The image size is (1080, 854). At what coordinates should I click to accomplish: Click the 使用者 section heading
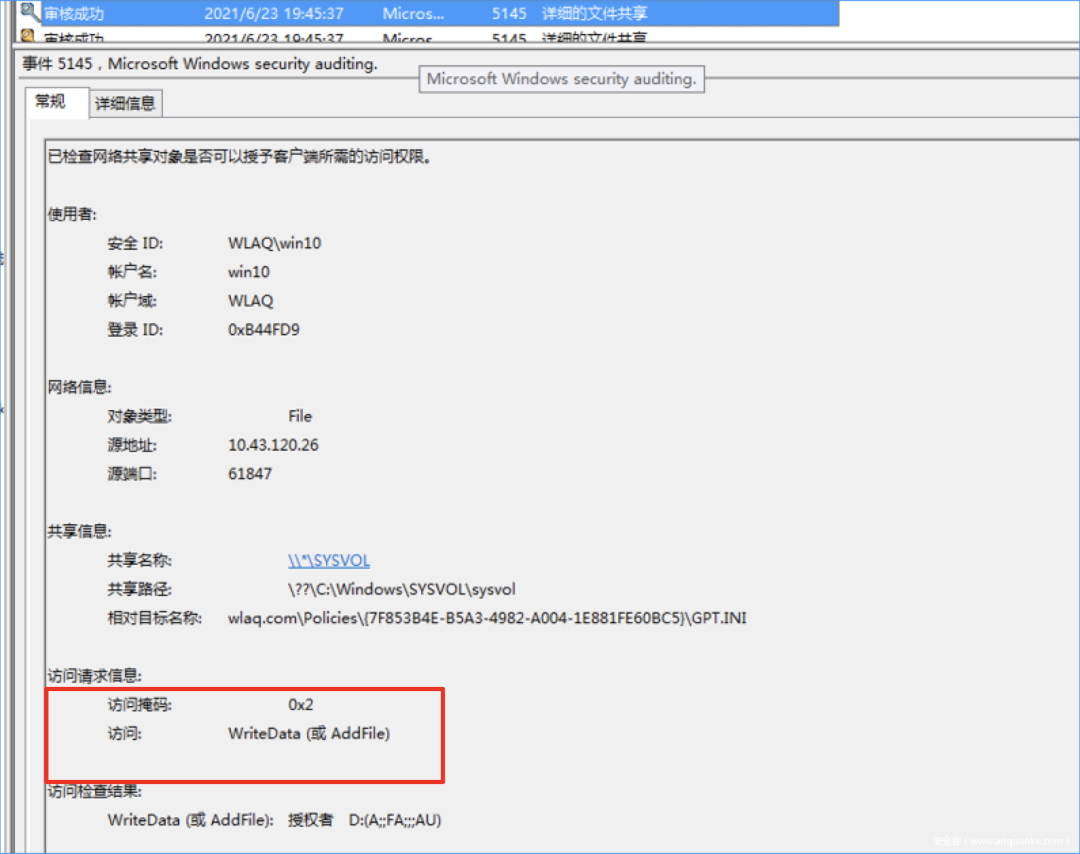pyautogui.click(x=72, y=214)
